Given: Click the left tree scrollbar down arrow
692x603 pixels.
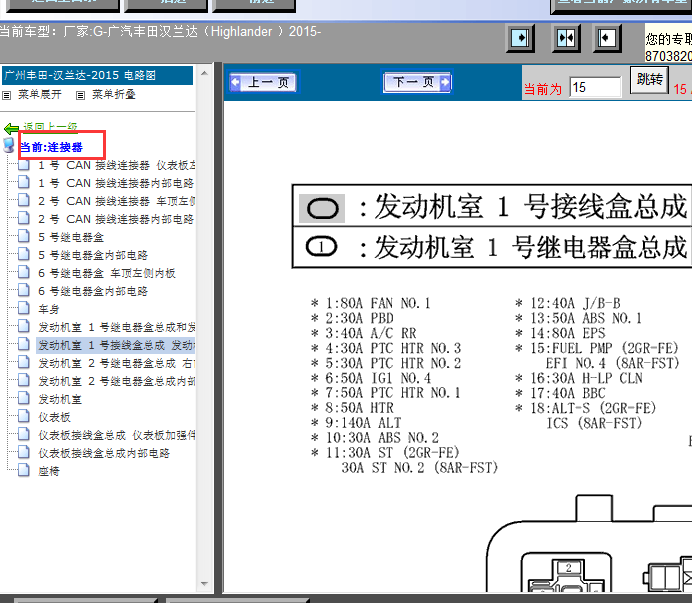Looking at the screenshot, I should tap(204, 584).
